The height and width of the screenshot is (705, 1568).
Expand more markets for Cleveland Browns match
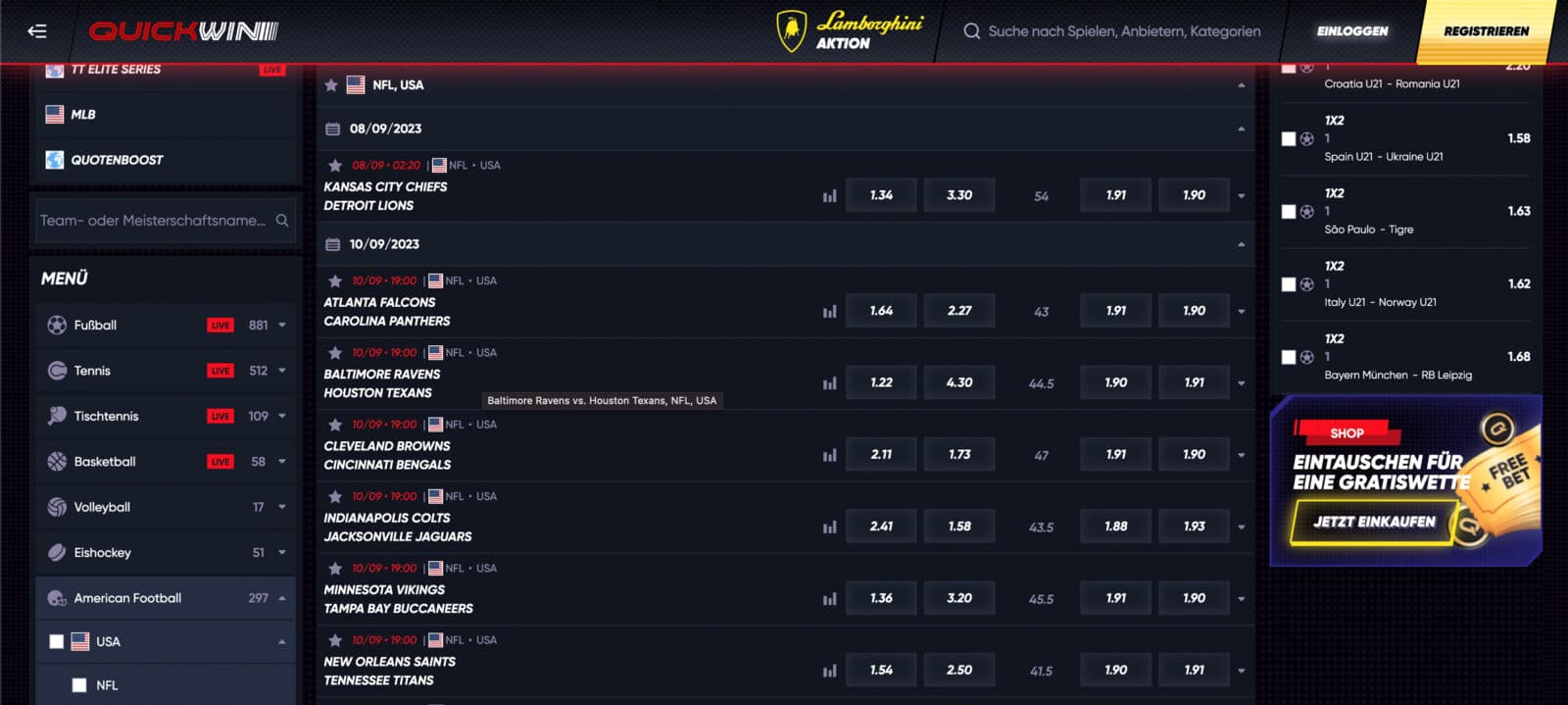(x=1242, y=455)
